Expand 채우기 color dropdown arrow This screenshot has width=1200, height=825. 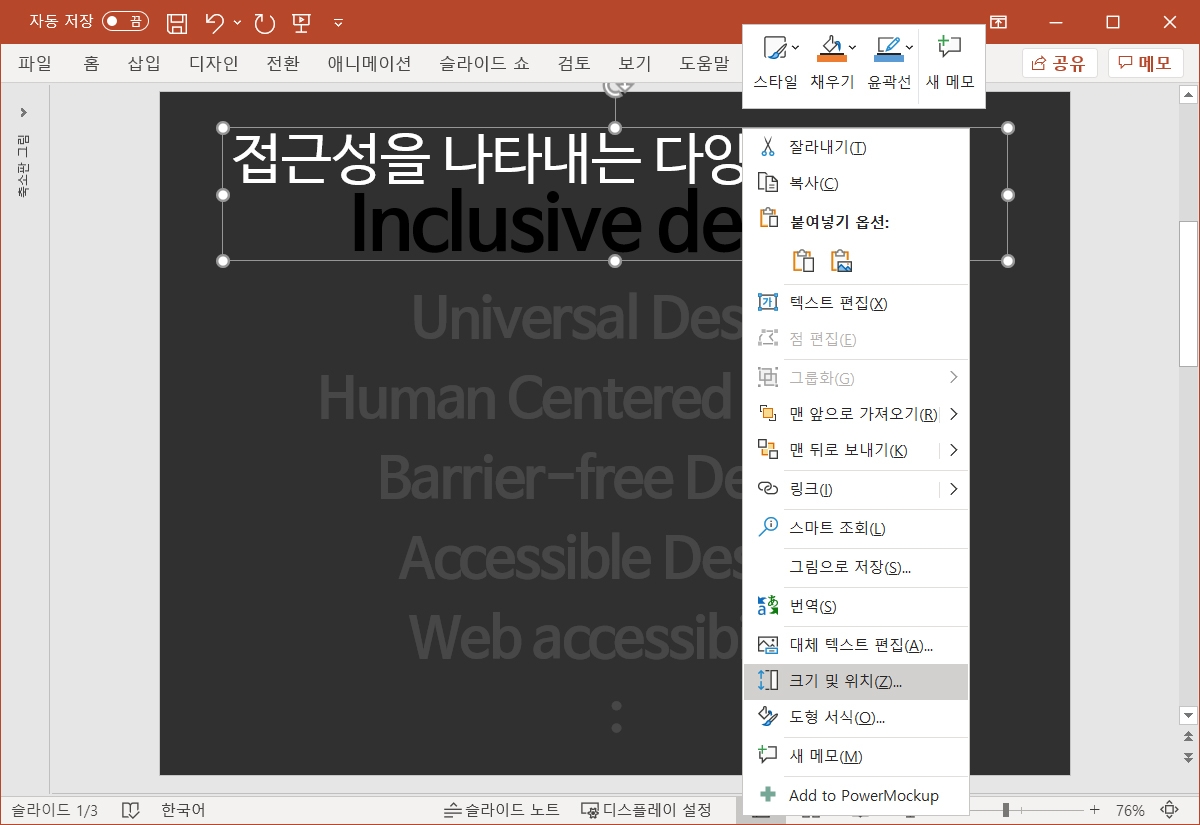tap(852, 47)
